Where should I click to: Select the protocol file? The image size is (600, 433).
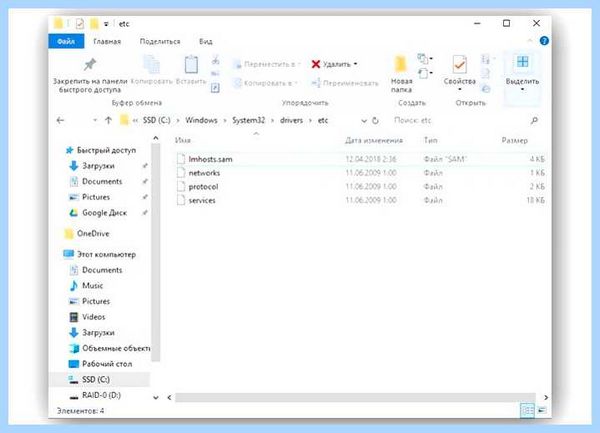pos(360,187)
